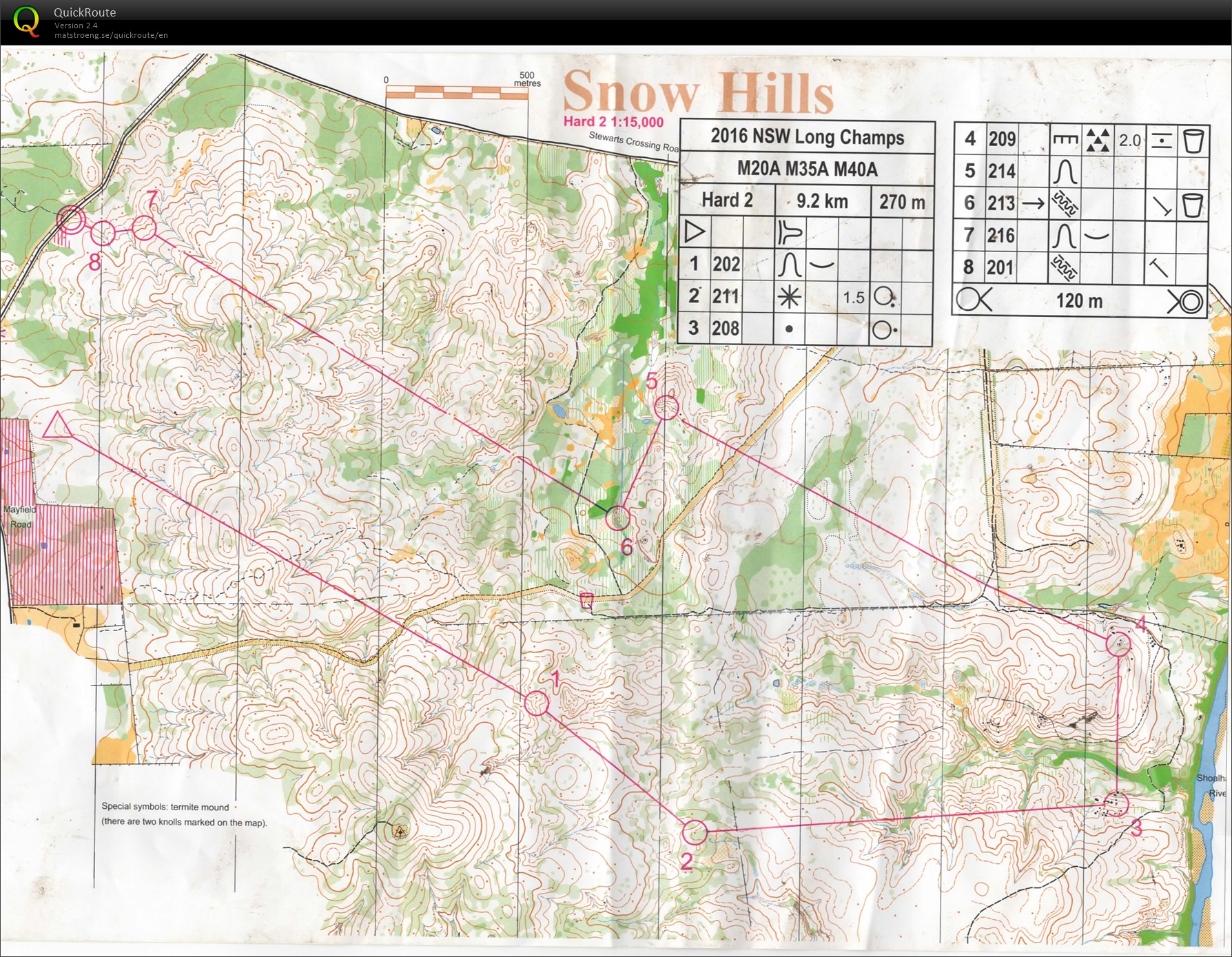Viewport: 1232px width, 957px height.
Task: Click the 120 m finish distance cell
Action: (1079, 301)
